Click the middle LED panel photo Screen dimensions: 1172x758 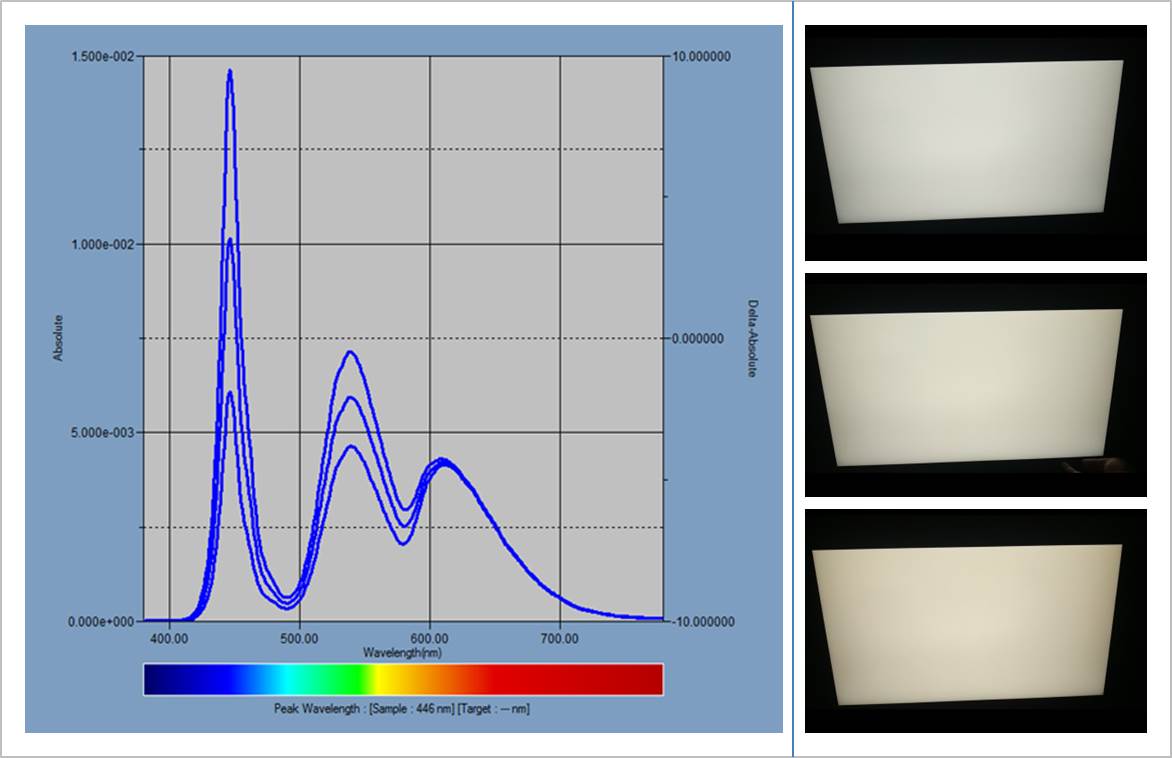[975, 385]
